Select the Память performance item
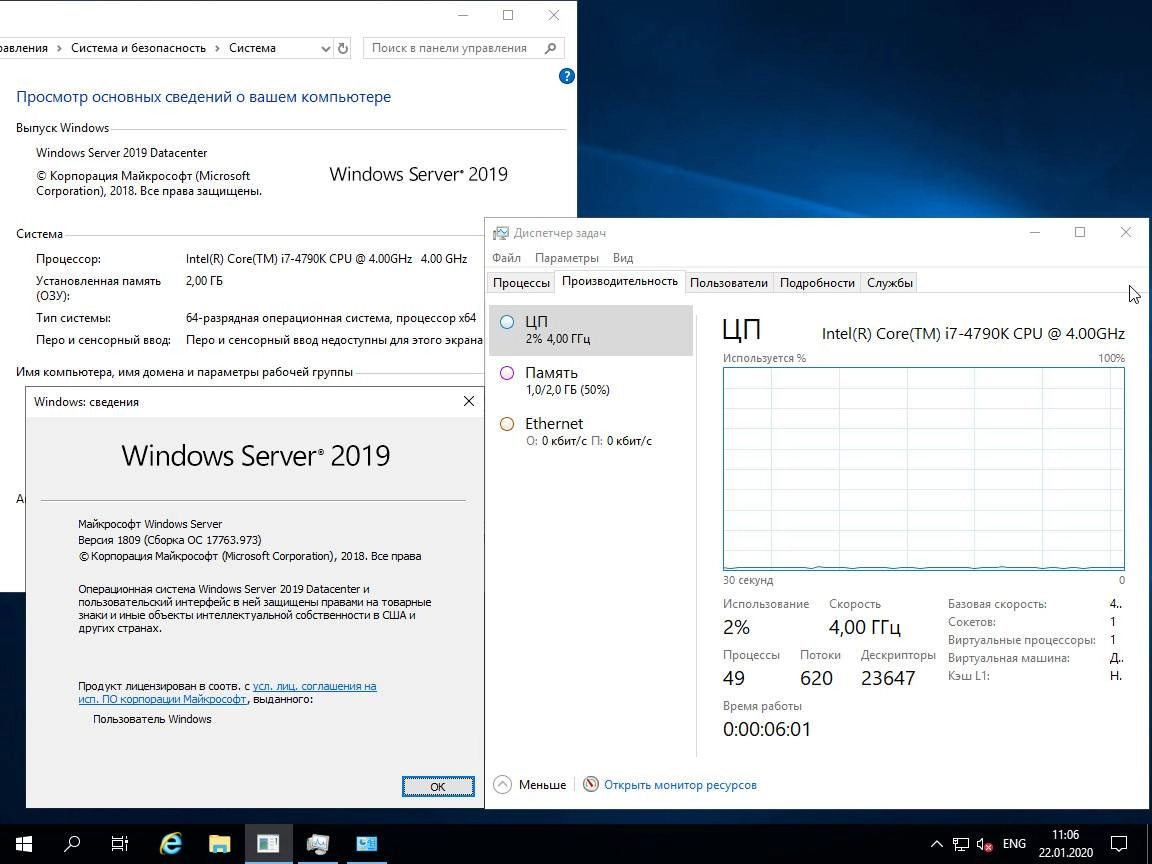 click(x=591, y=381)
